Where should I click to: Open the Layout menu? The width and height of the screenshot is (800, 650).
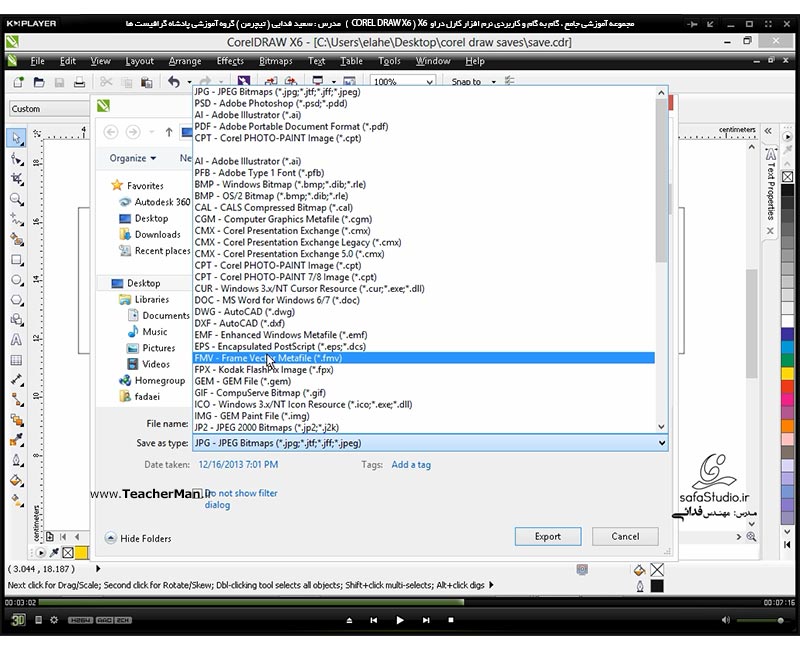click(x=139, y=61)
